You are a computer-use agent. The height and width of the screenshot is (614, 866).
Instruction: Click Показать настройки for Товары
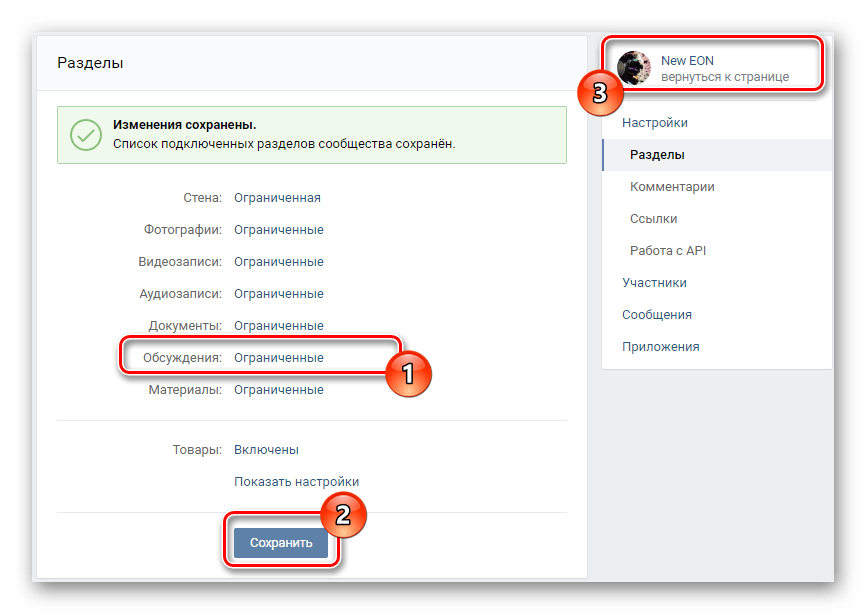[298, 481]
